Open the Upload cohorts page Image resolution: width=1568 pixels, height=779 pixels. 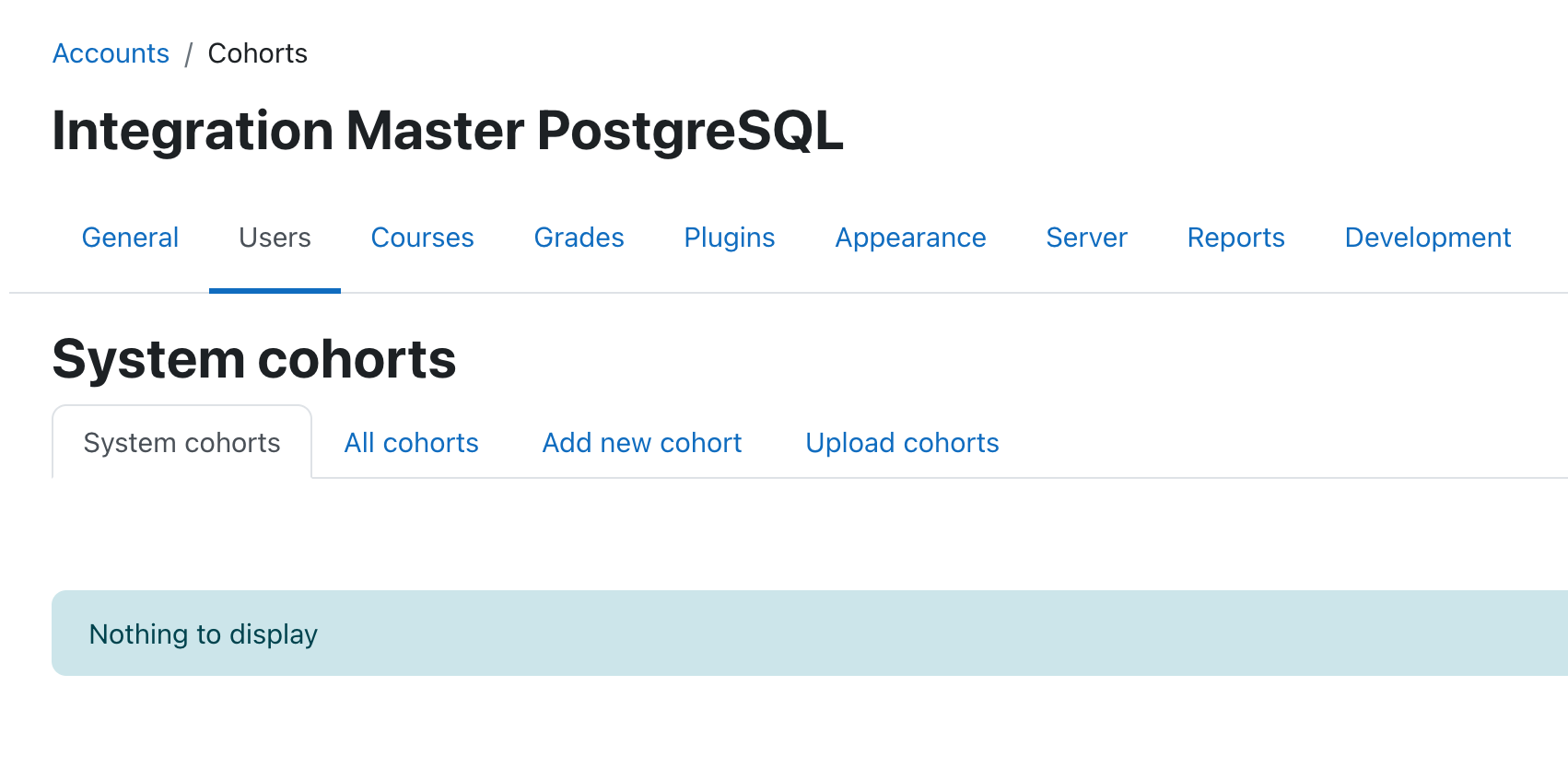click(x=902, y=443)
